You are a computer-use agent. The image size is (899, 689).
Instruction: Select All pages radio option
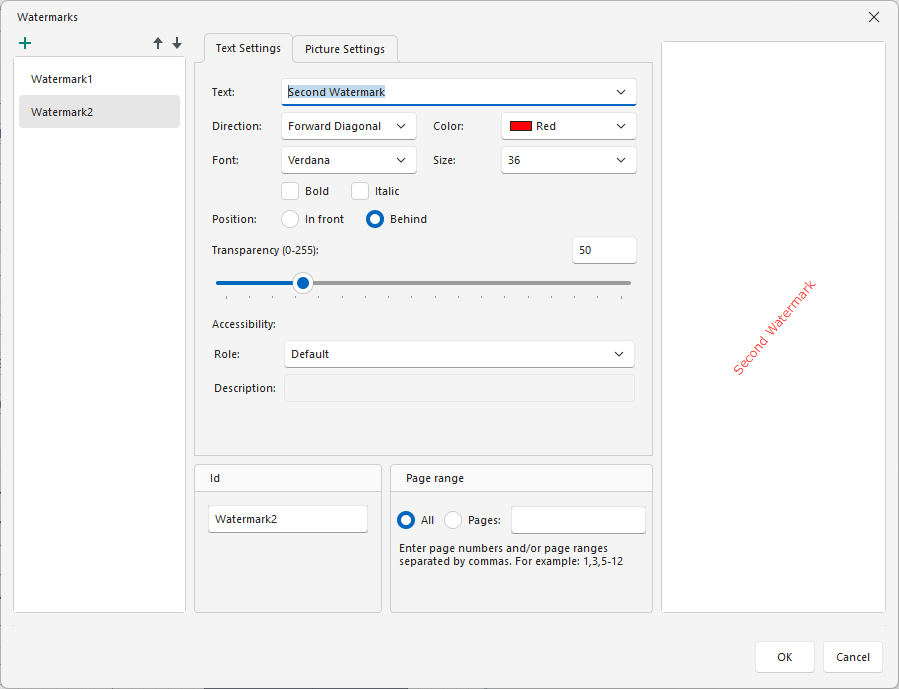[x=406, y=520]
